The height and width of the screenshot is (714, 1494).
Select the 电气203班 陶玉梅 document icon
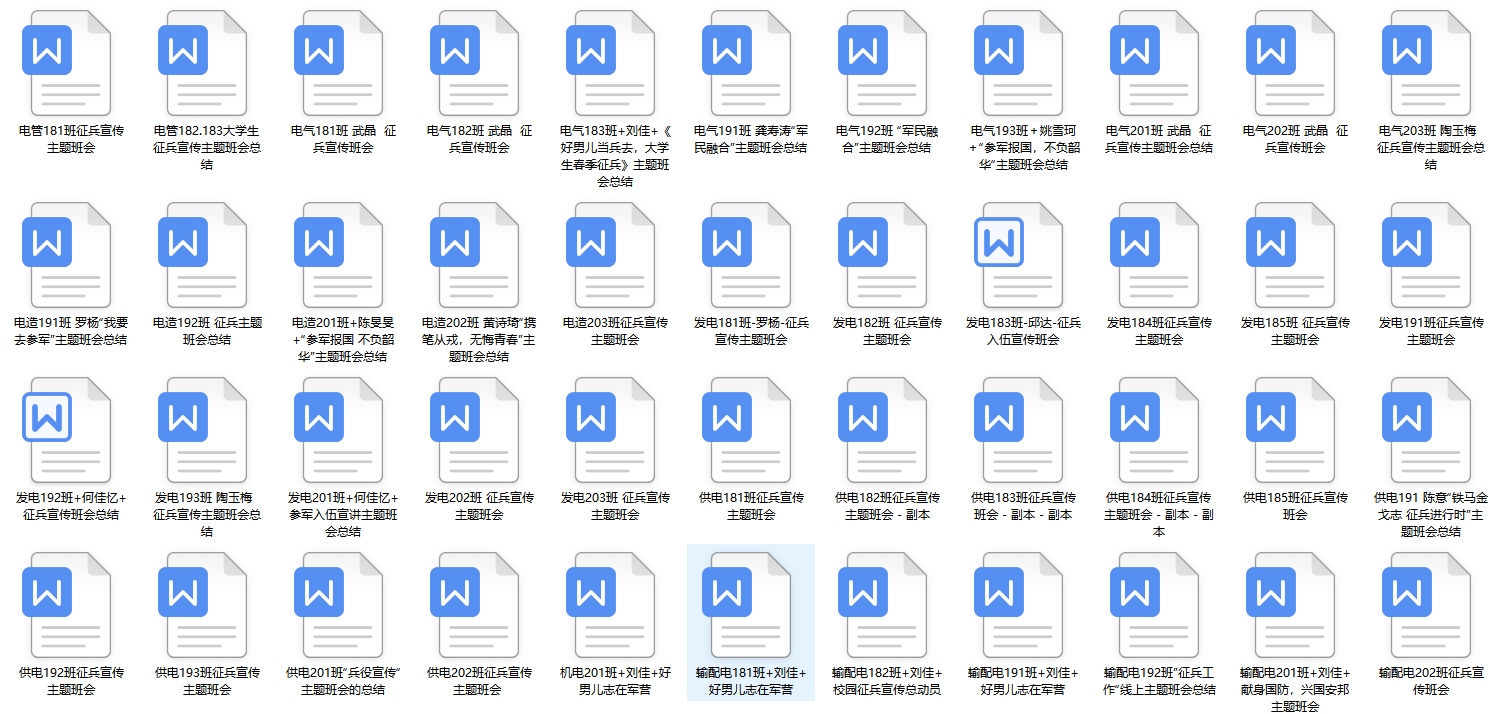[x=1426, y=63]
